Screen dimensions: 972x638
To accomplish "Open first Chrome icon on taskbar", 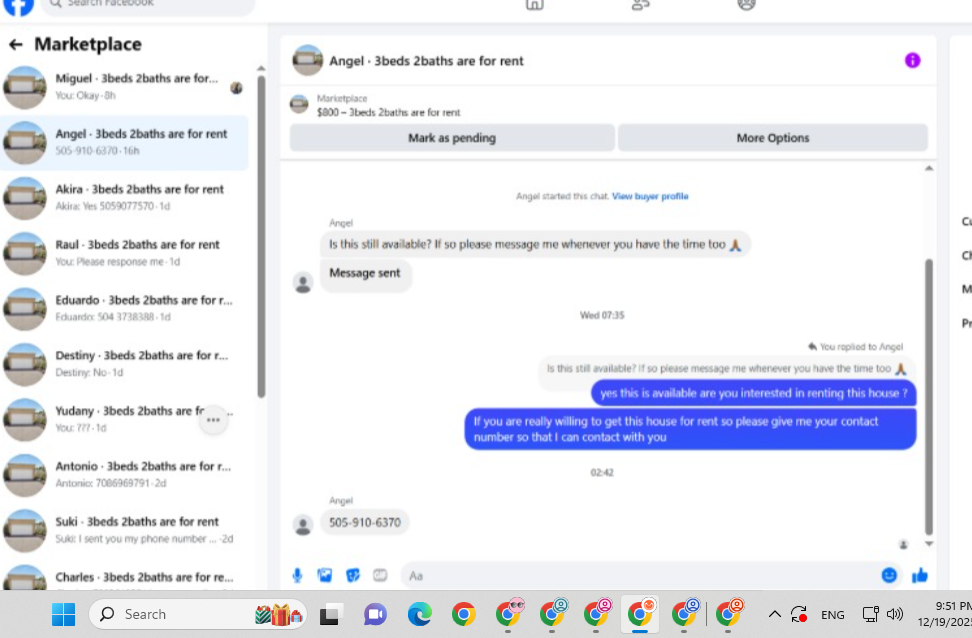I will 463,614.
